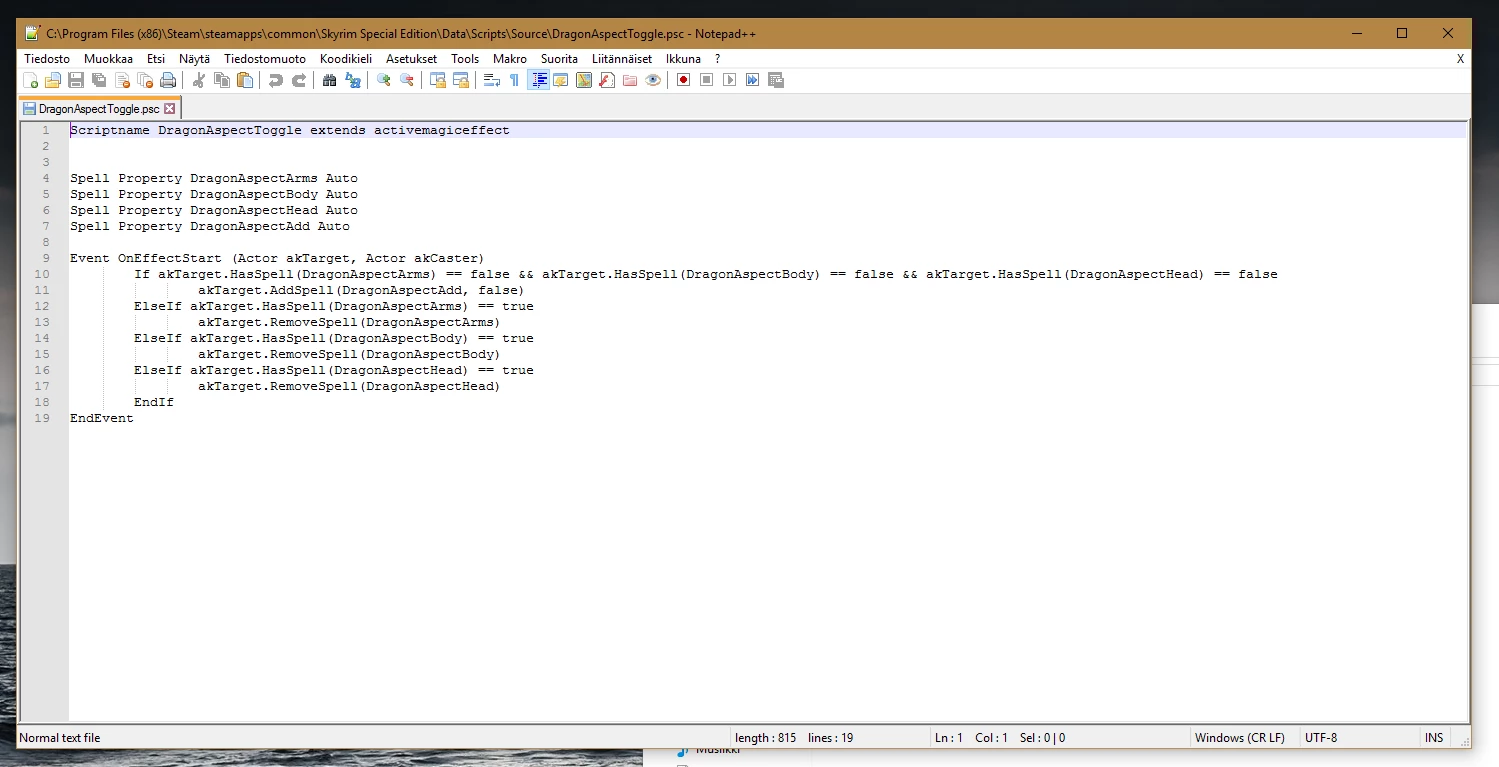Save the file with the floppy icon
Screen dimensions: 1499x767
(76, 80)
